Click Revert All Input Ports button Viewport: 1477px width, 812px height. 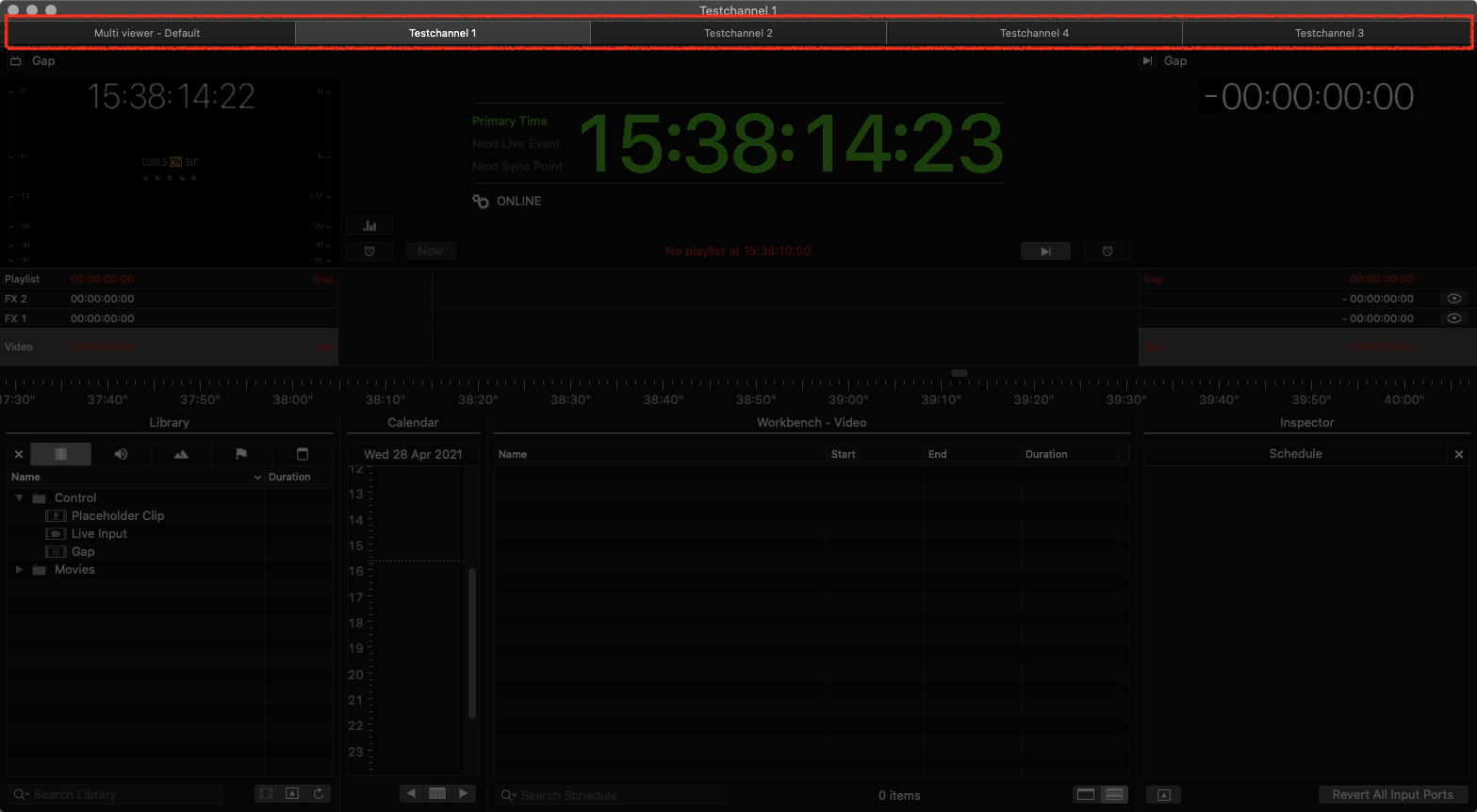click(1392, 795)
